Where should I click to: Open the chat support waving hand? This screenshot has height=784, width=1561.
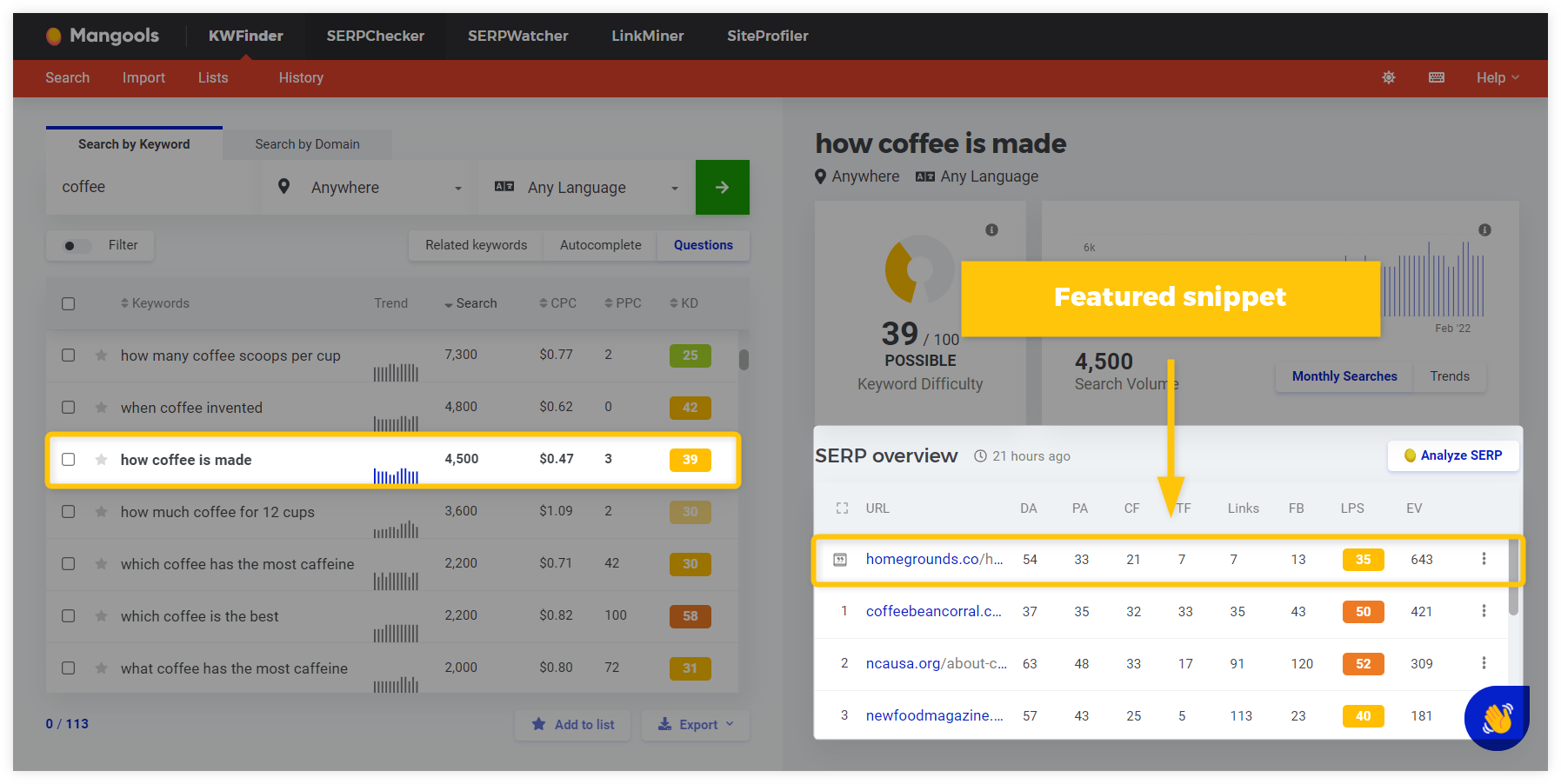coord(1497,718)
